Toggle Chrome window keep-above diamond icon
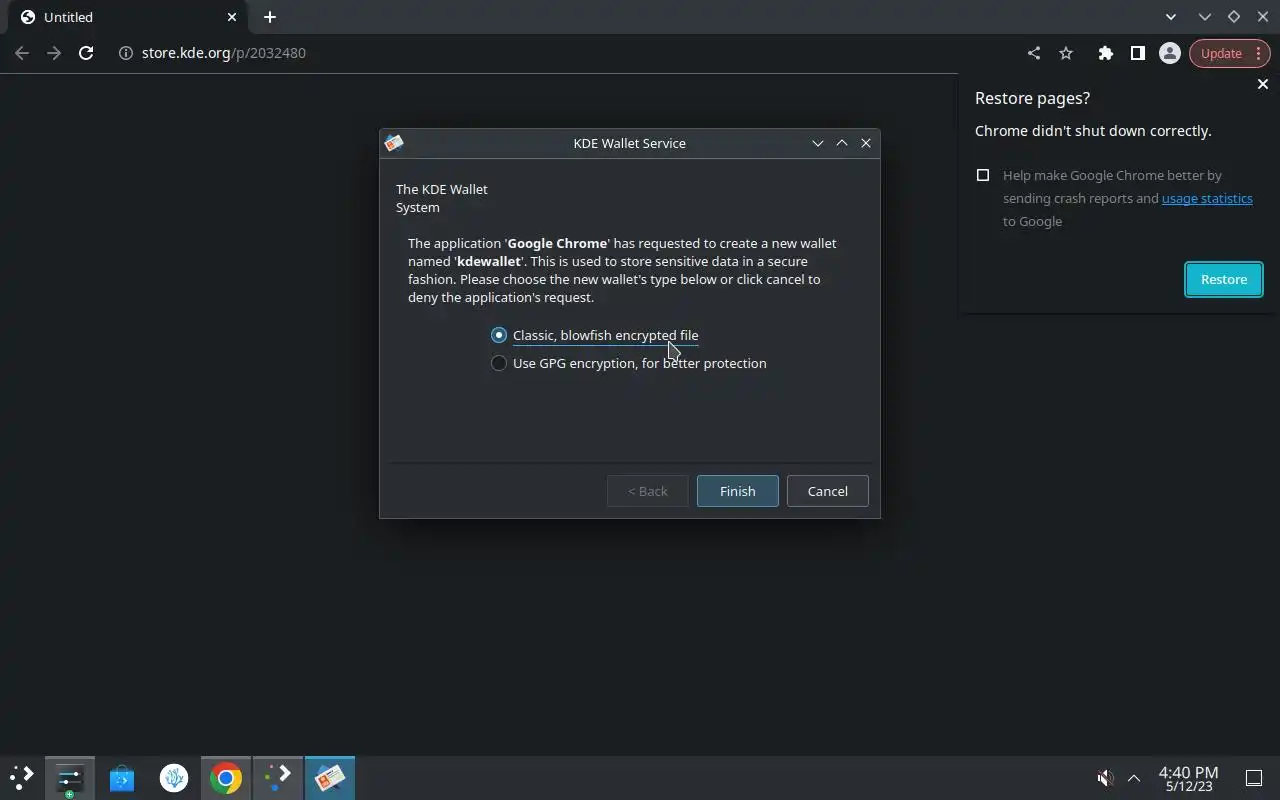This screenshot has height=800, width=1280. pyautogui.click(x=1233, y=17)
